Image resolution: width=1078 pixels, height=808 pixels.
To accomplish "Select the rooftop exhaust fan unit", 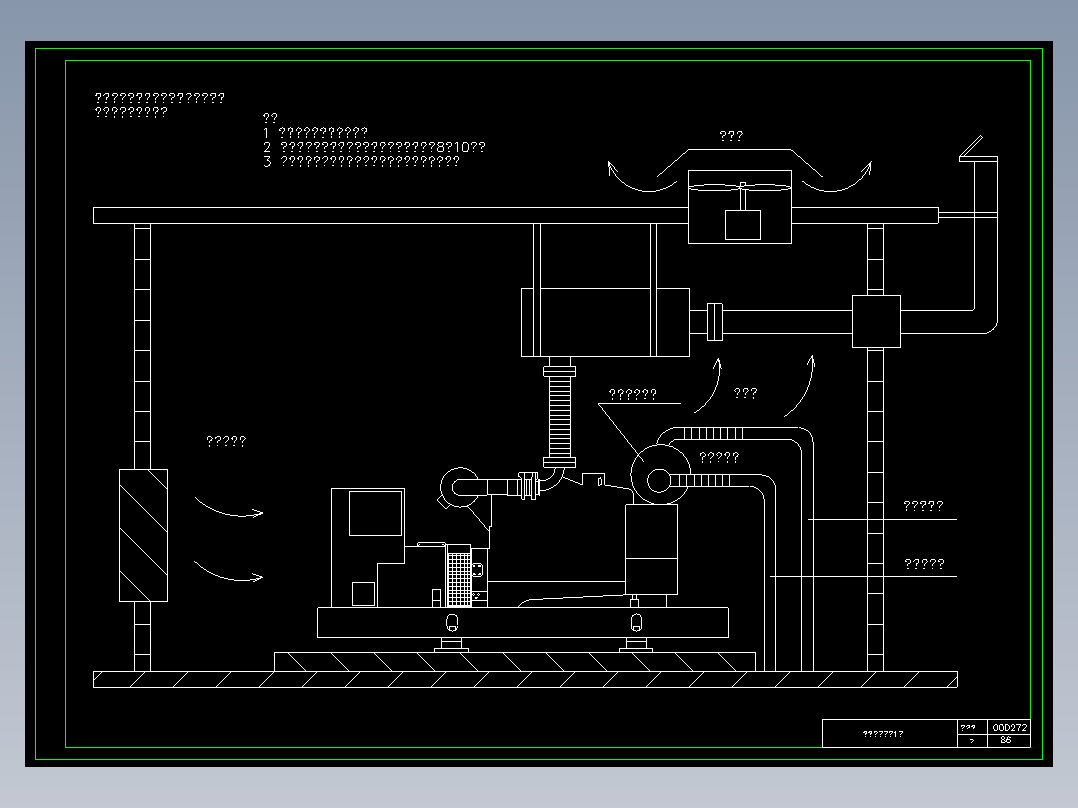I will [x=740, y=206].
